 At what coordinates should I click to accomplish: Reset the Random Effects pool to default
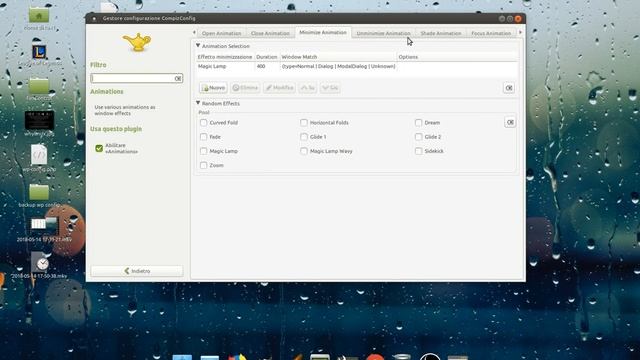click(x=510, y=122)
